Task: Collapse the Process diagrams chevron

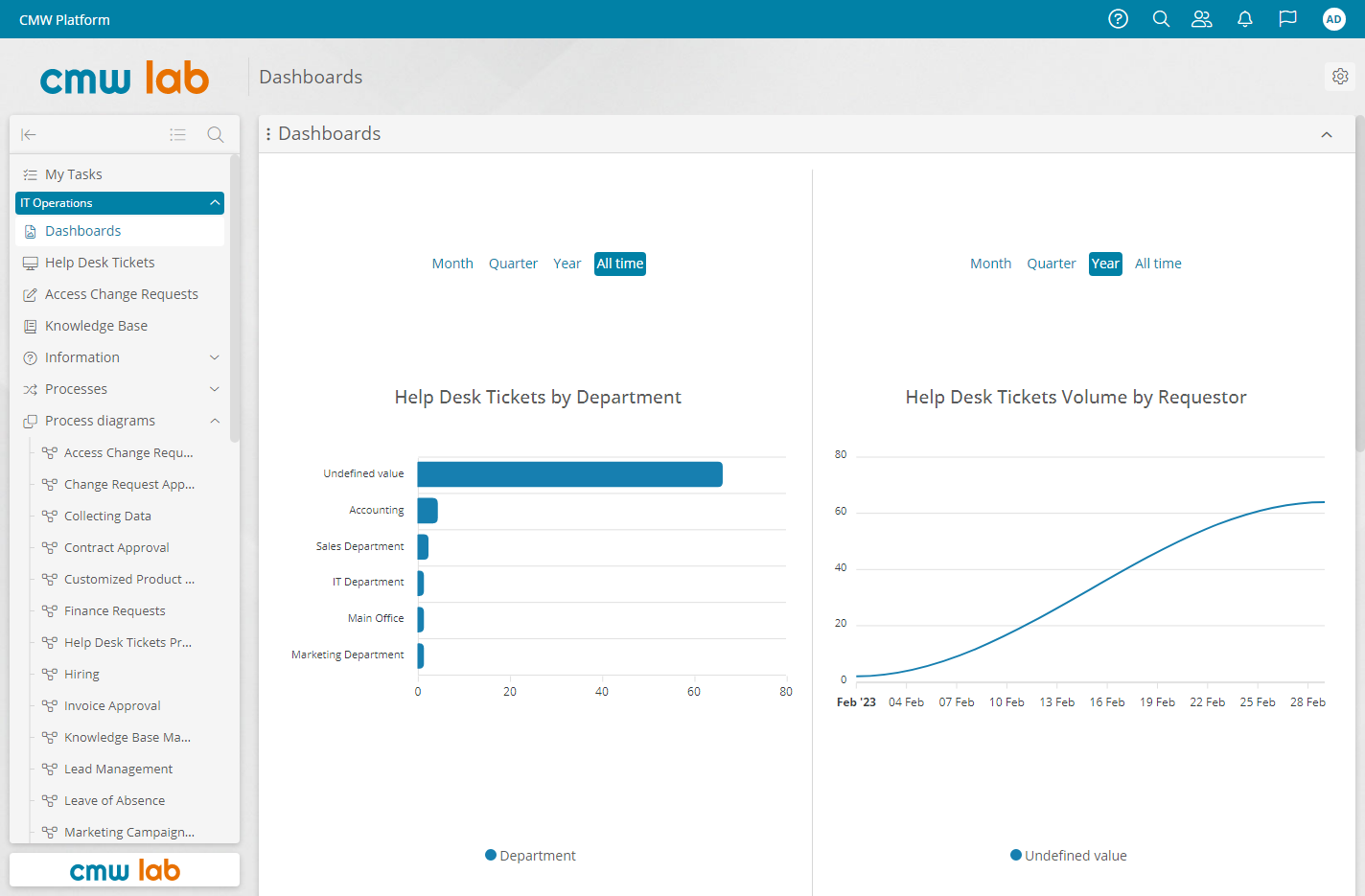Action: click(215, 421)
